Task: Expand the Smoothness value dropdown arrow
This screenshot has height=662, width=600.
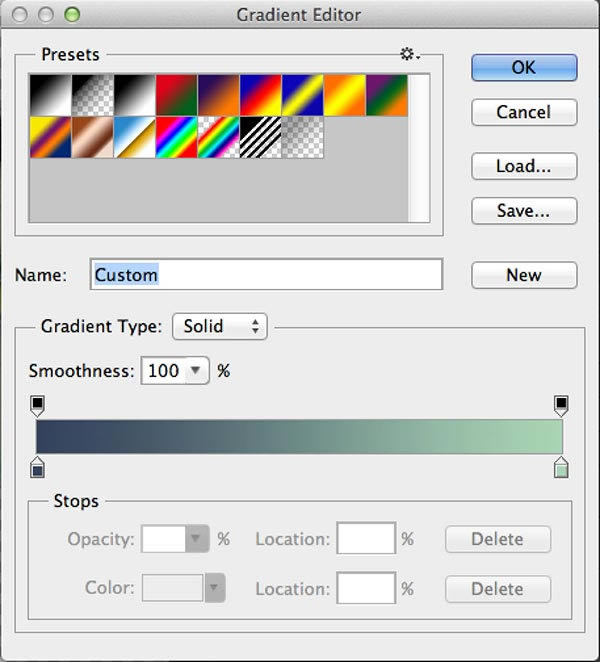Action: pos(195,370)
